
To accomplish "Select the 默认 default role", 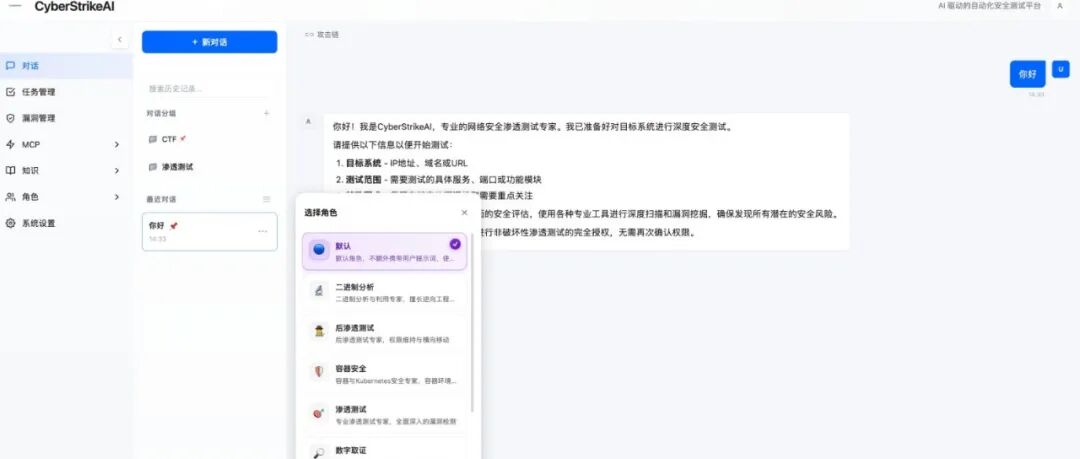I will (x=384, y=251).
